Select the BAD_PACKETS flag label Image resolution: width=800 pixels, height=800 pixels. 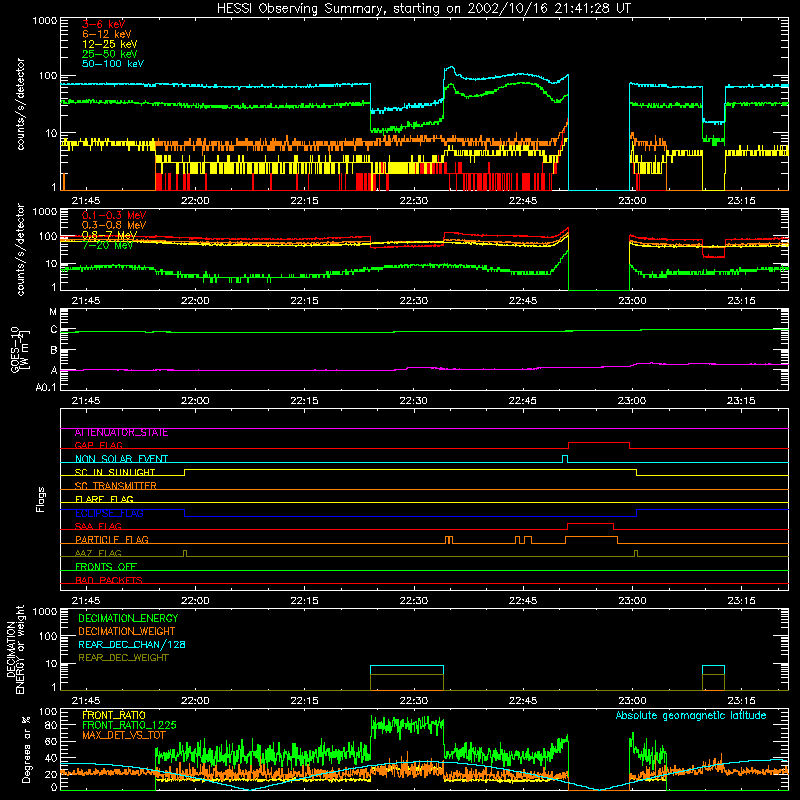pos(109,580)
